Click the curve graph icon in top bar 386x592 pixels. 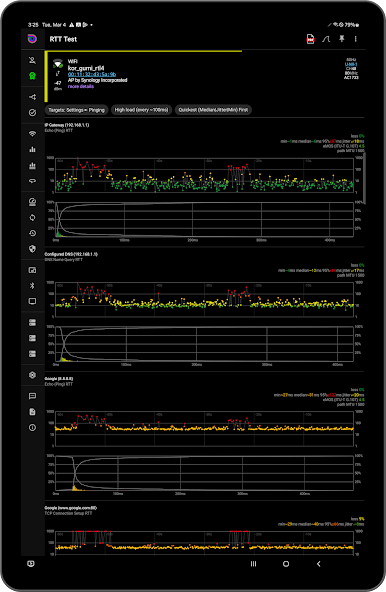point(326,39)
